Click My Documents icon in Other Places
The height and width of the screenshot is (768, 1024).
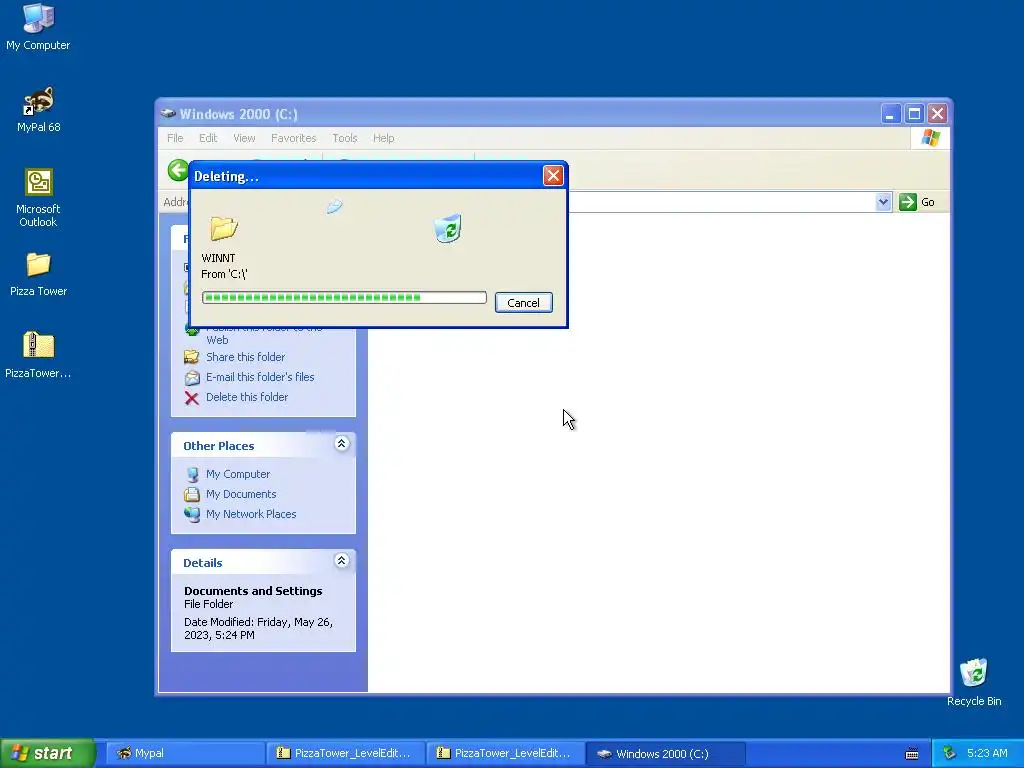191,494
